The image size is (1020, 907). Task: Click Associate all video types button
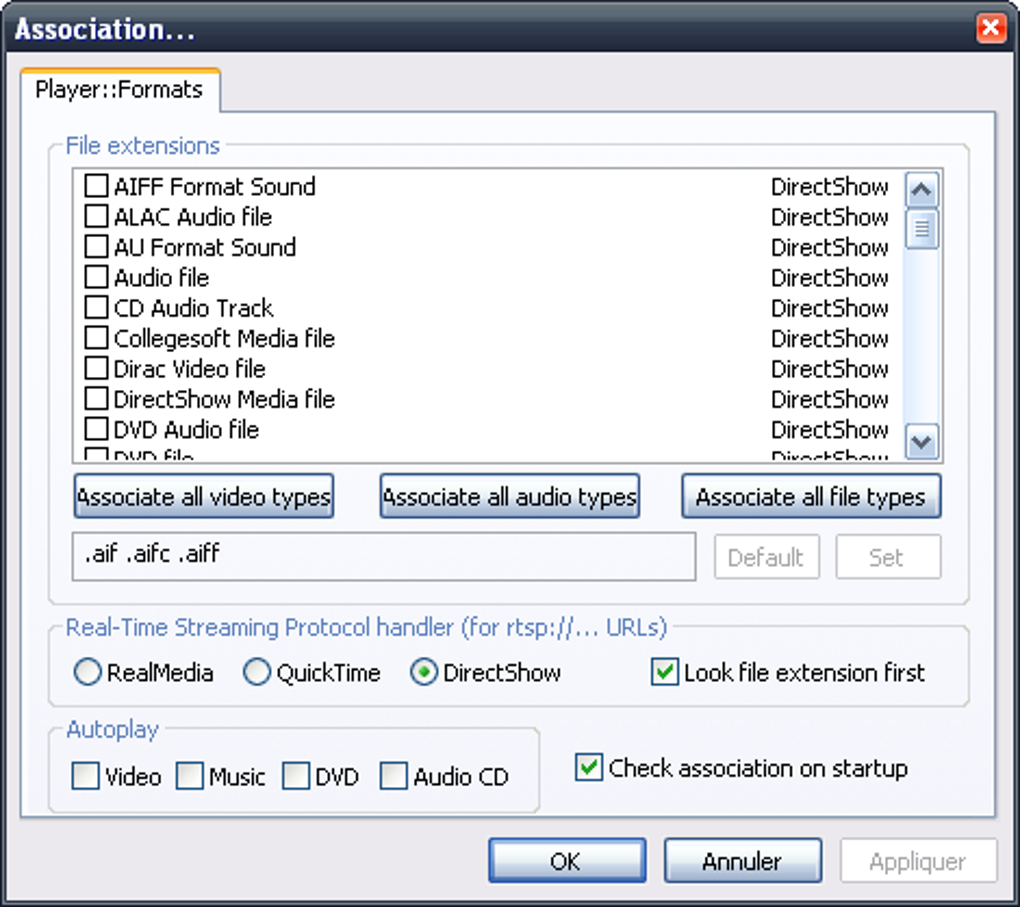pyautogui.click(x=204, y=497)
